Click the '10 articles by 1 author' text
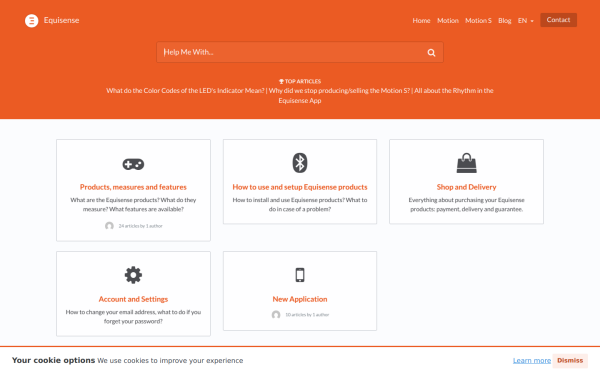The width and height of the screenshot is (600, 375). click(x=307, y=315)
